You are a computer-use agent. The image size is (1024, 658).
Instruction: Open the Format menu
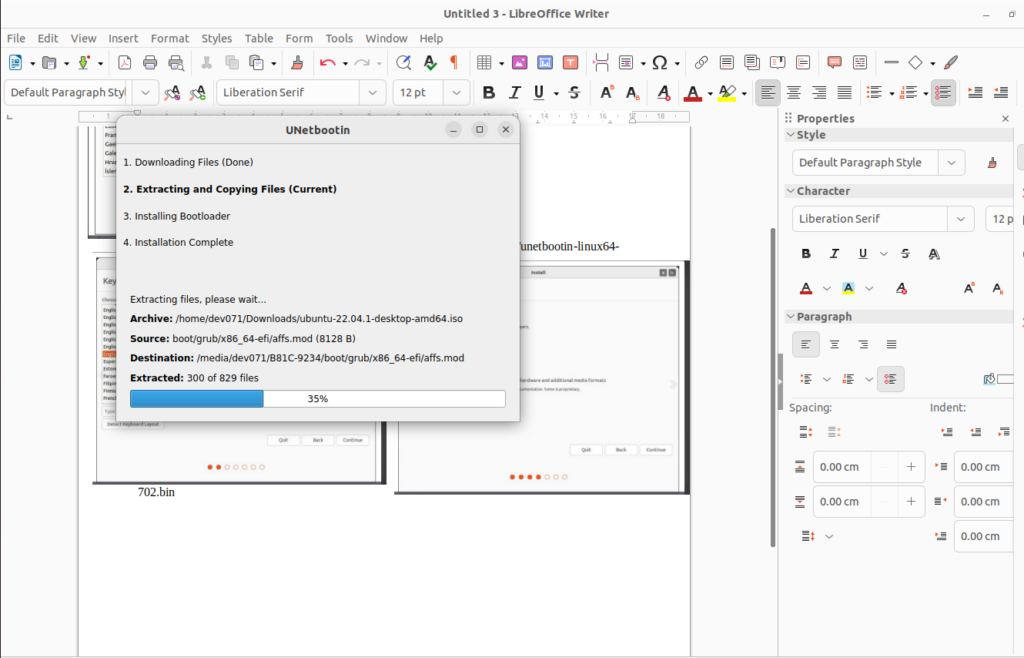170,39
